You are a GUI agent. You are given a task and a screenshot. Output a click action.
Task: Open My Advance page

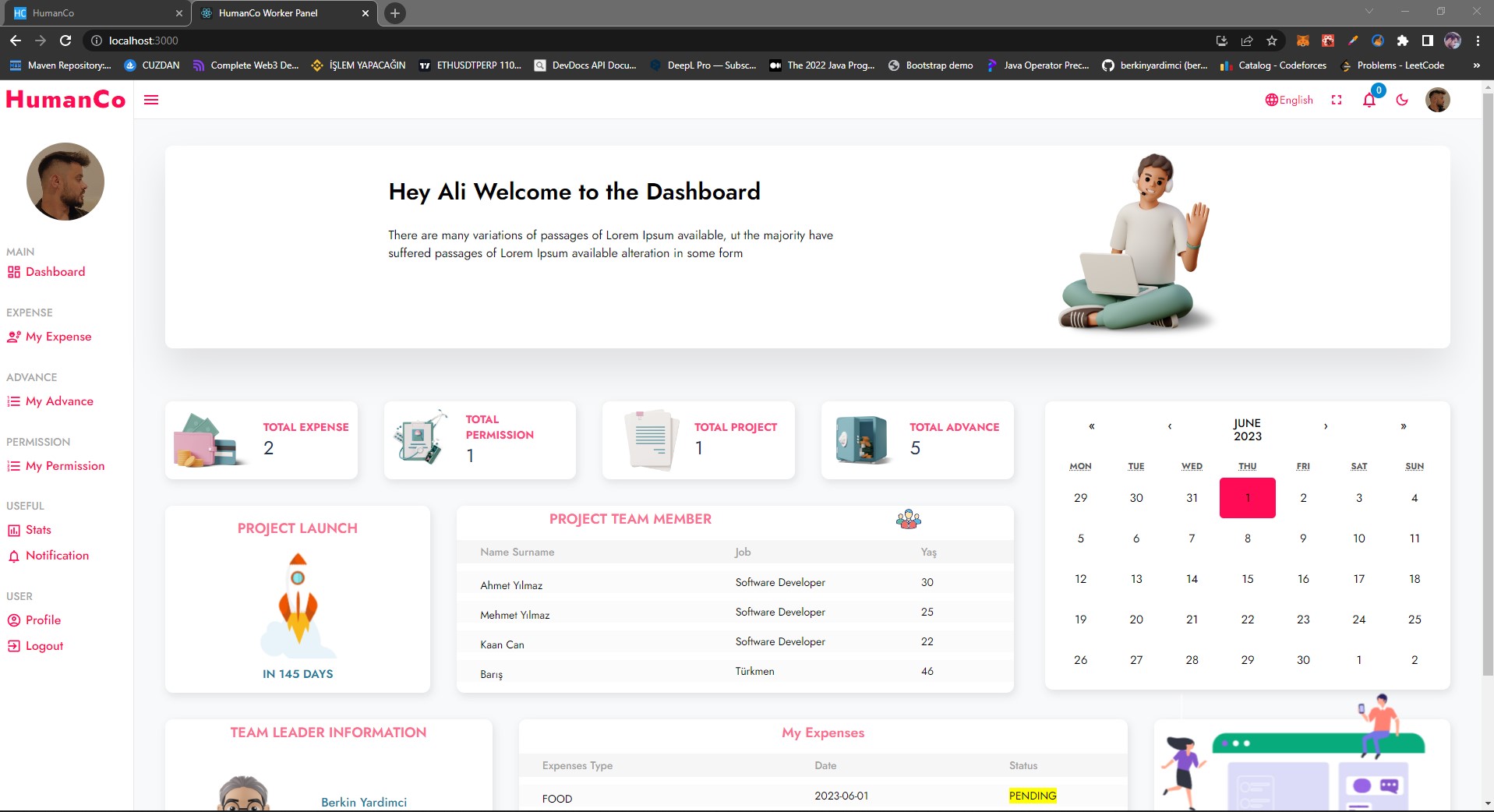(58, 401)
